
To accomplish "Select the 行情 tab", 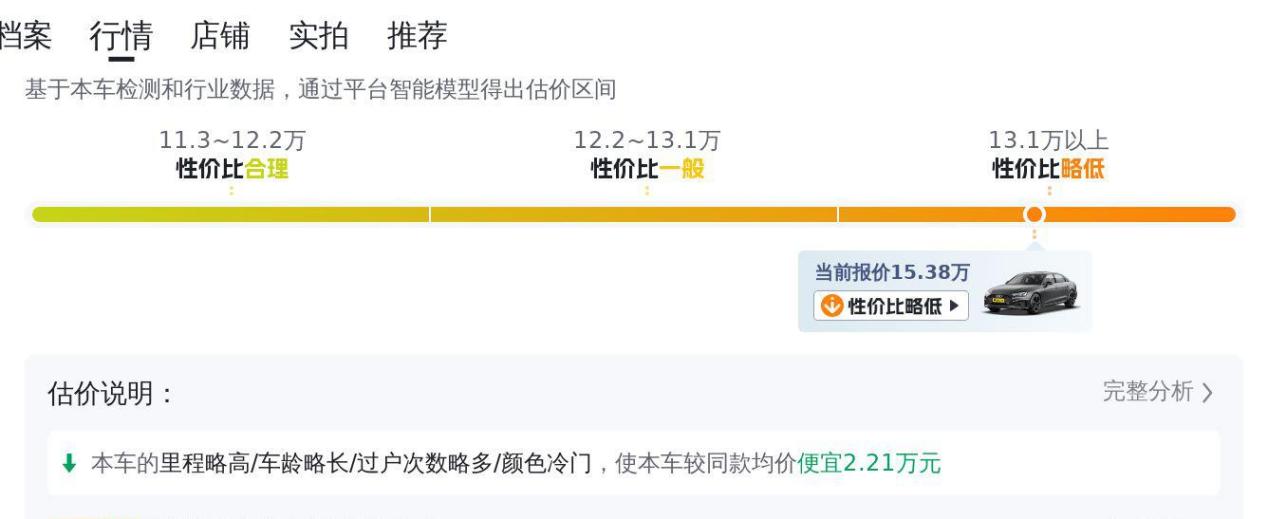I will point(121,36).
